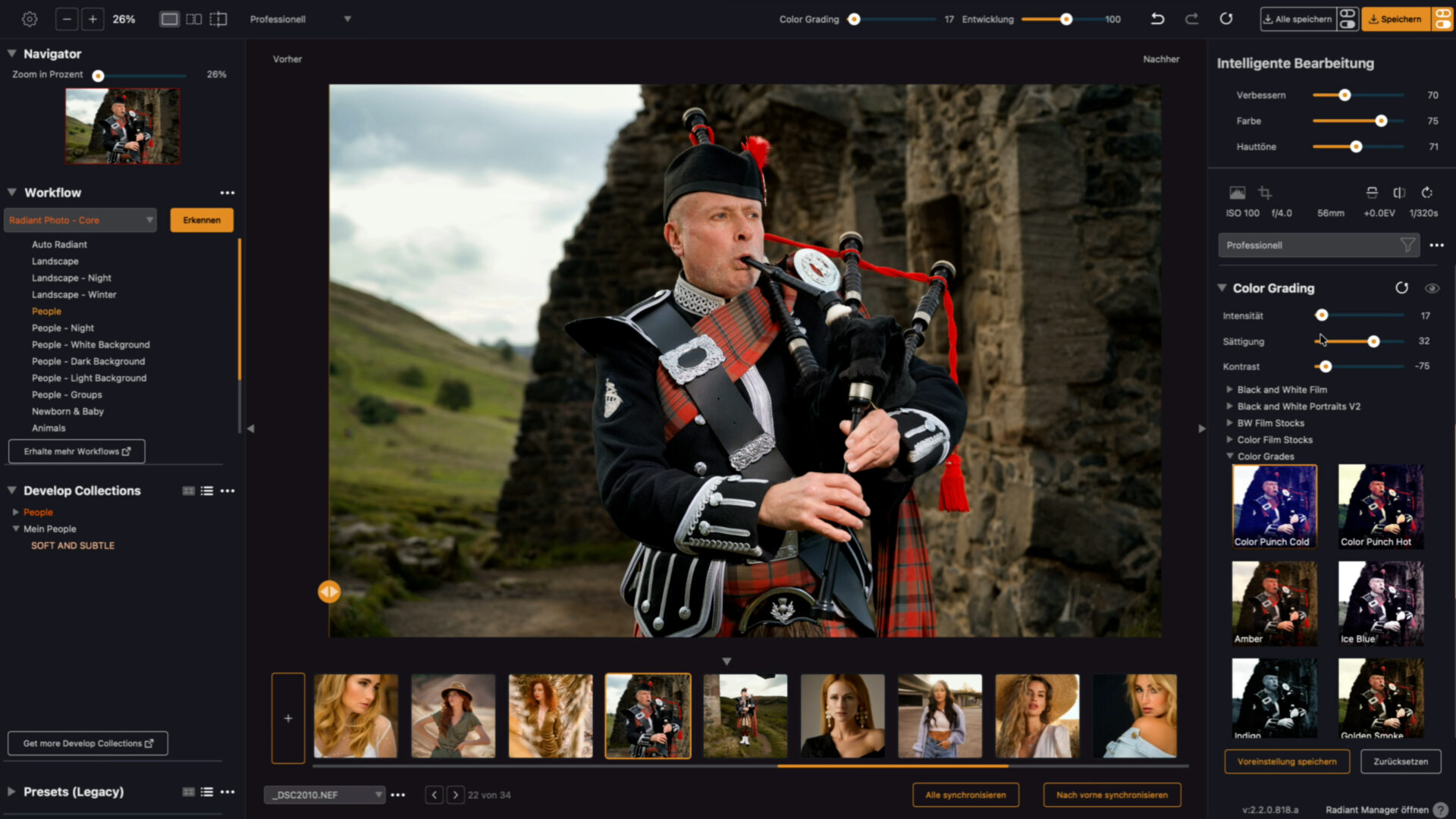
Task: Switch Presets (Legacy) to grid view
Action: pos(189,792)
